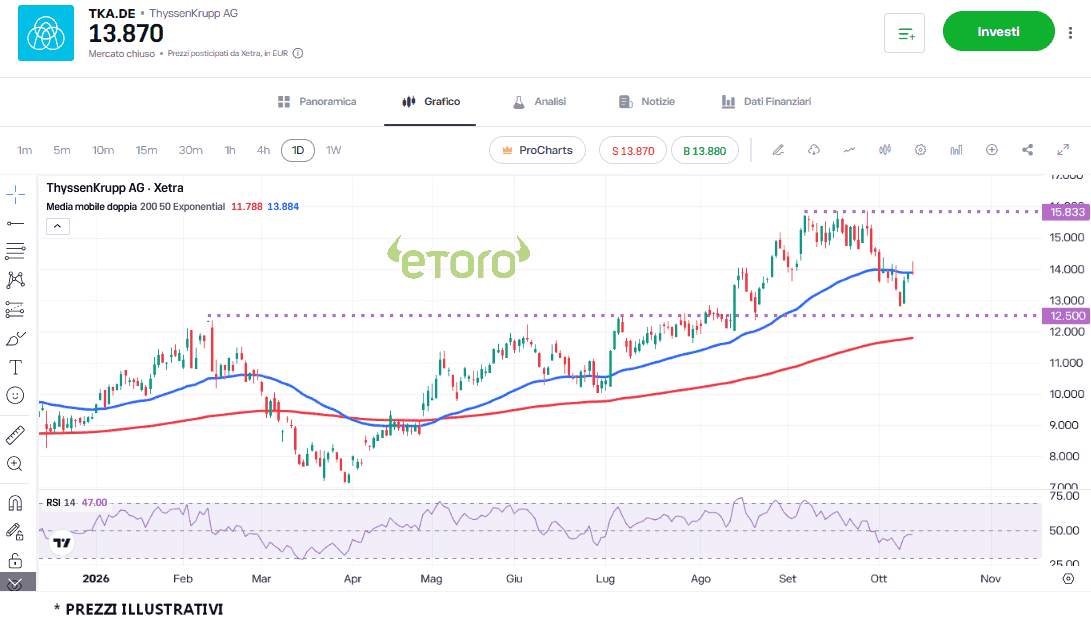
Task: Select the 30m timeframe
Action: pyautogui.click(x=191, y=150)
